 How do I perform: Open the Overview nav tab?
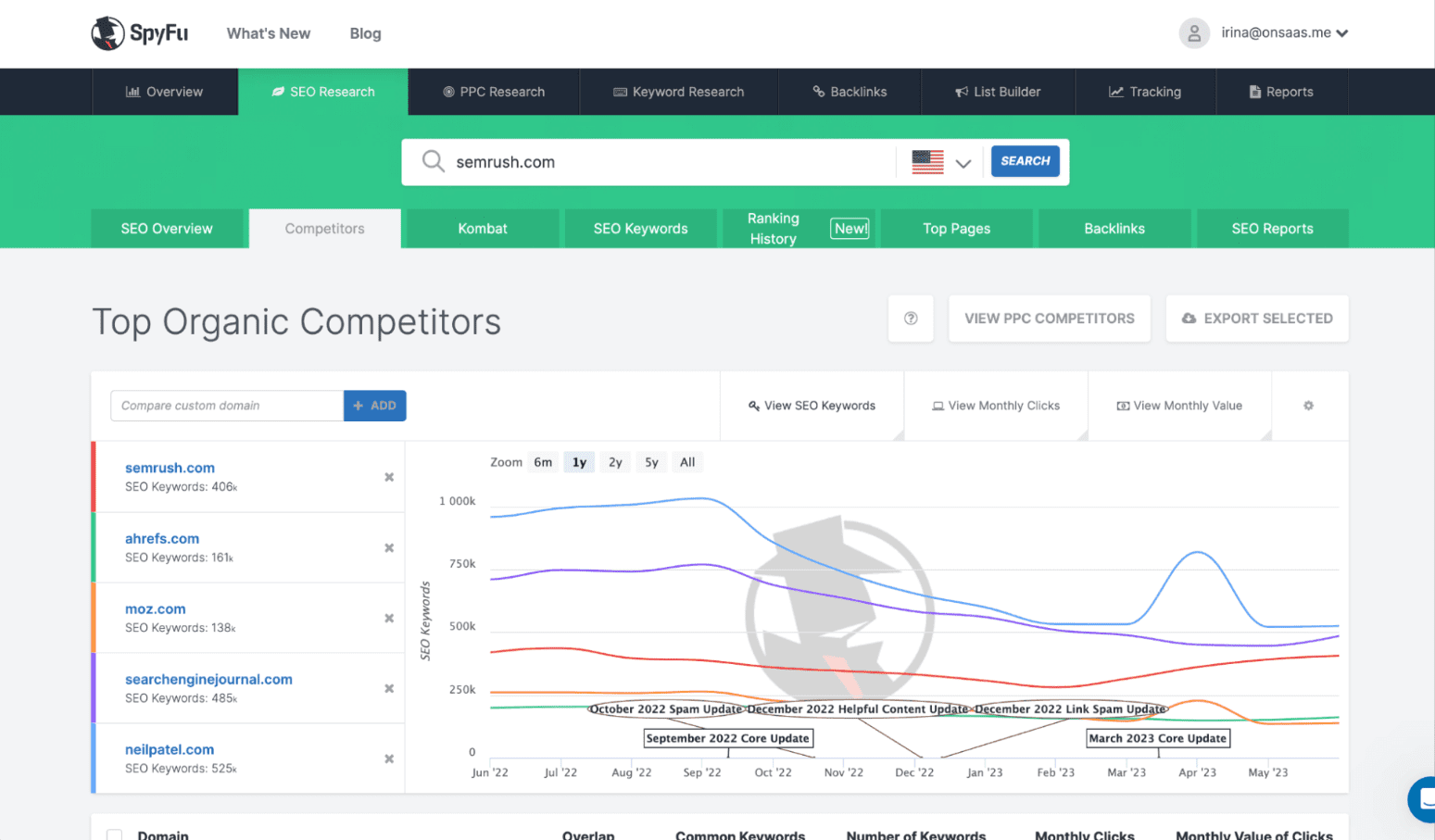[x=165, y=92]
